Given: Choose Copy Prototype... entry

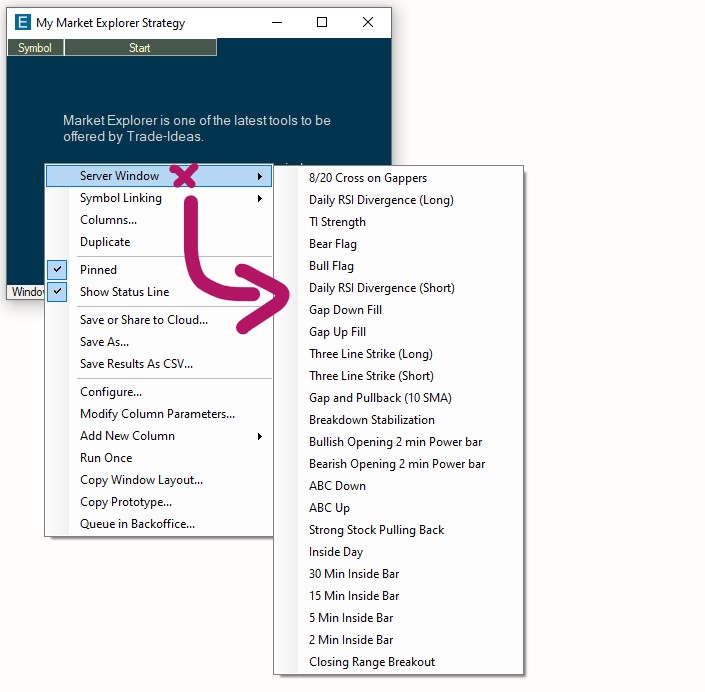Looking at the screenshot, I should pyautogui.click(x=126, y=502).
